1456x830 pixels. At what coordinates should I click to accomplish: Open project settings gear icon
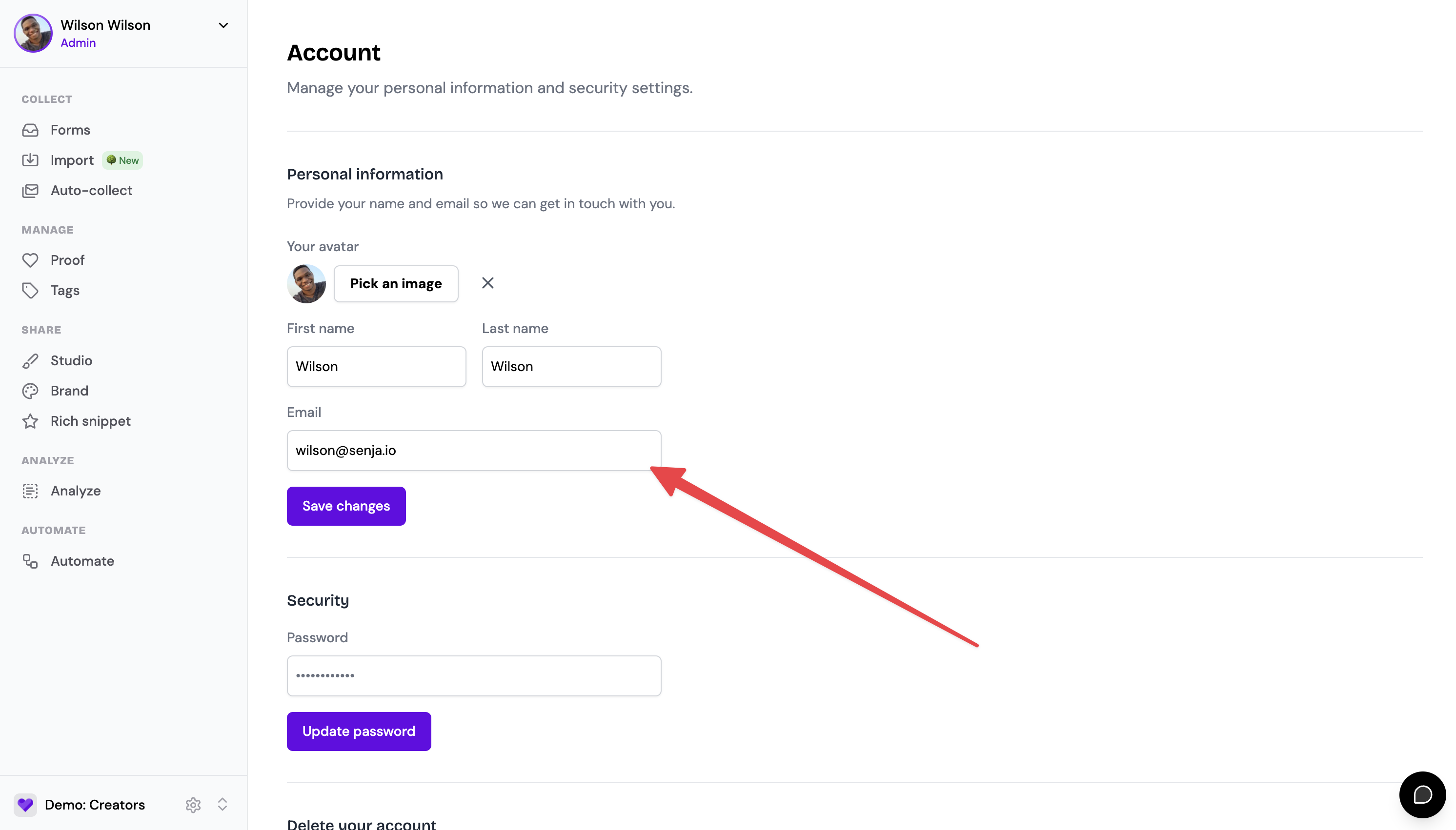[193, 804]
